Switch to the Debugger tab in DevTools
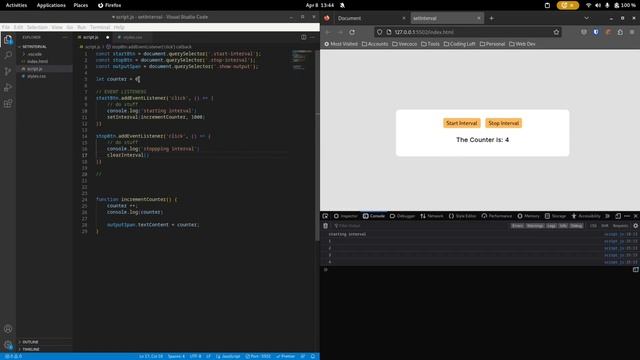The height and width of the screenshot is (360, 640). click(x=402, y=216)
